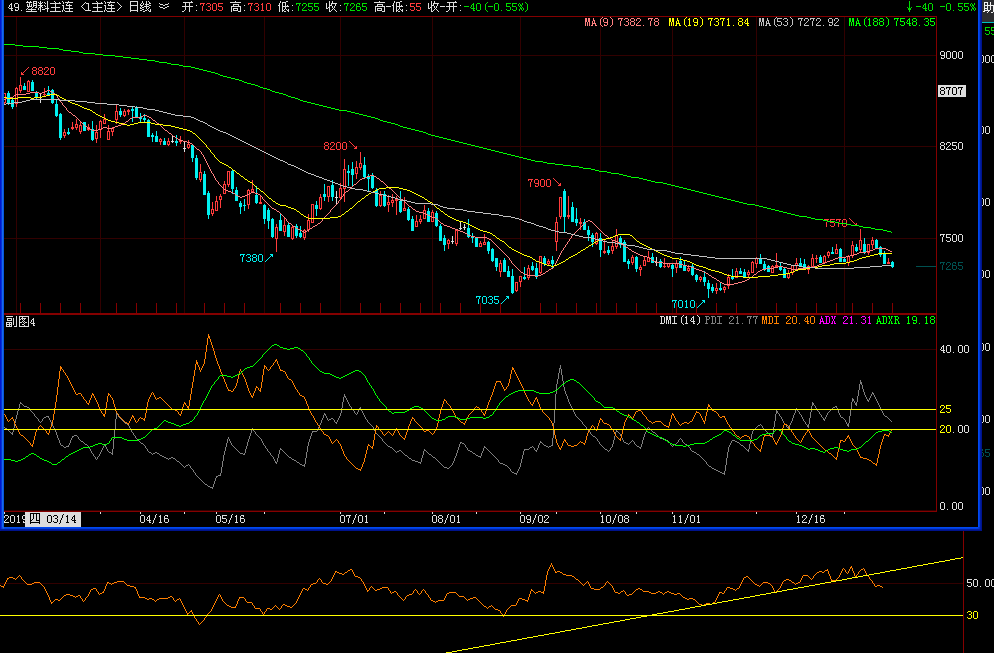
Task: Click the 04/16 date label
Action: 154,519
